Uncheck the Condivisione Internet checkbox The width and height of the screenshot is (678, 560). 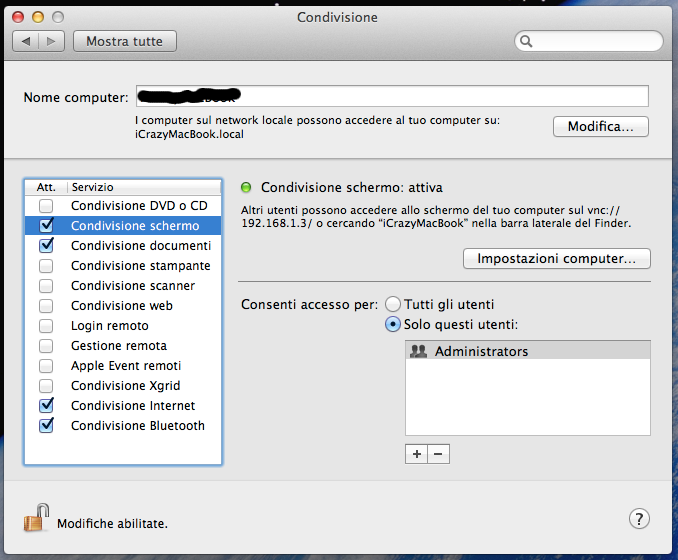(x=46, y=406)
